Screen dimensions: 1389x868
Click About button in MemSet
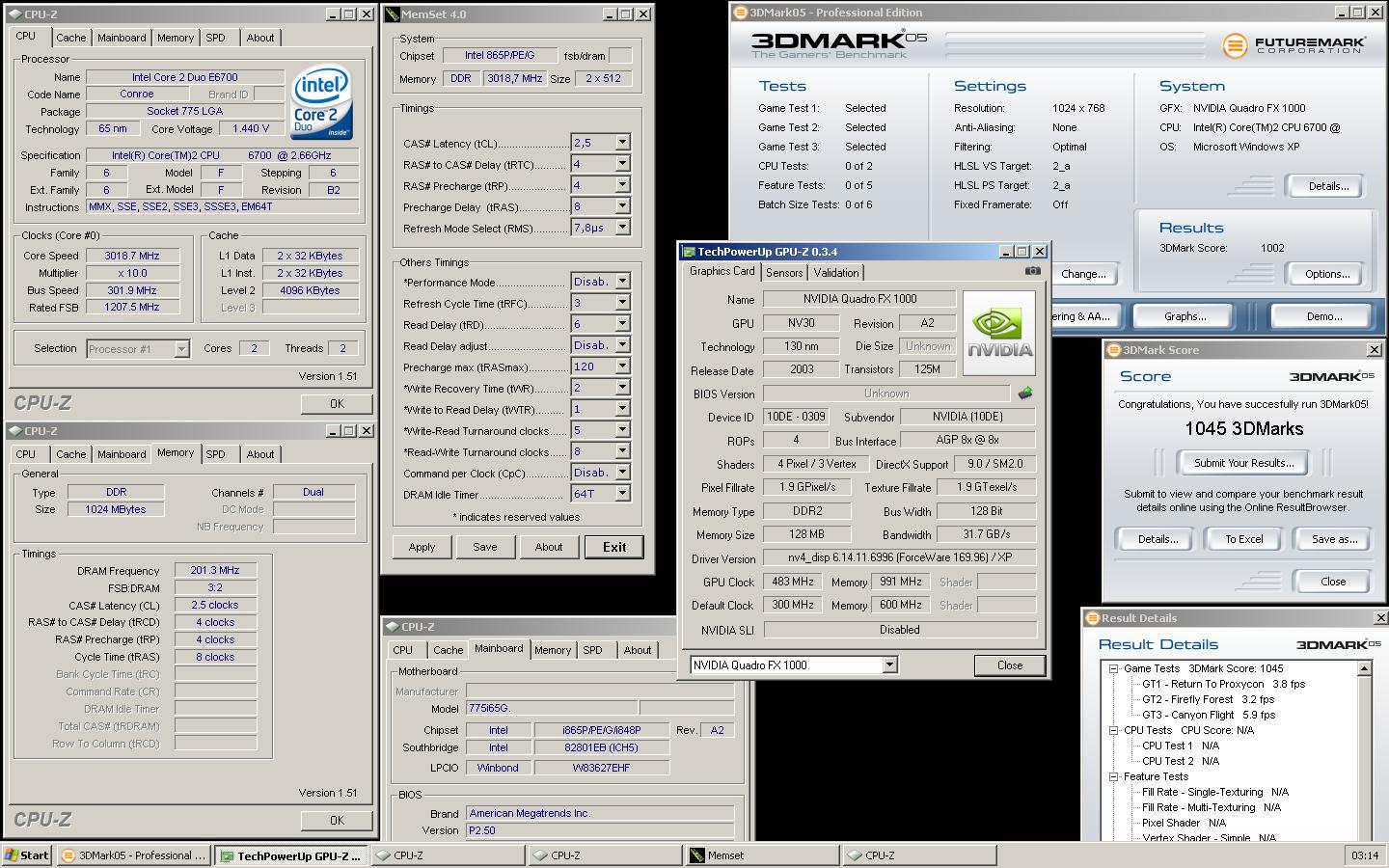point(549,547)
